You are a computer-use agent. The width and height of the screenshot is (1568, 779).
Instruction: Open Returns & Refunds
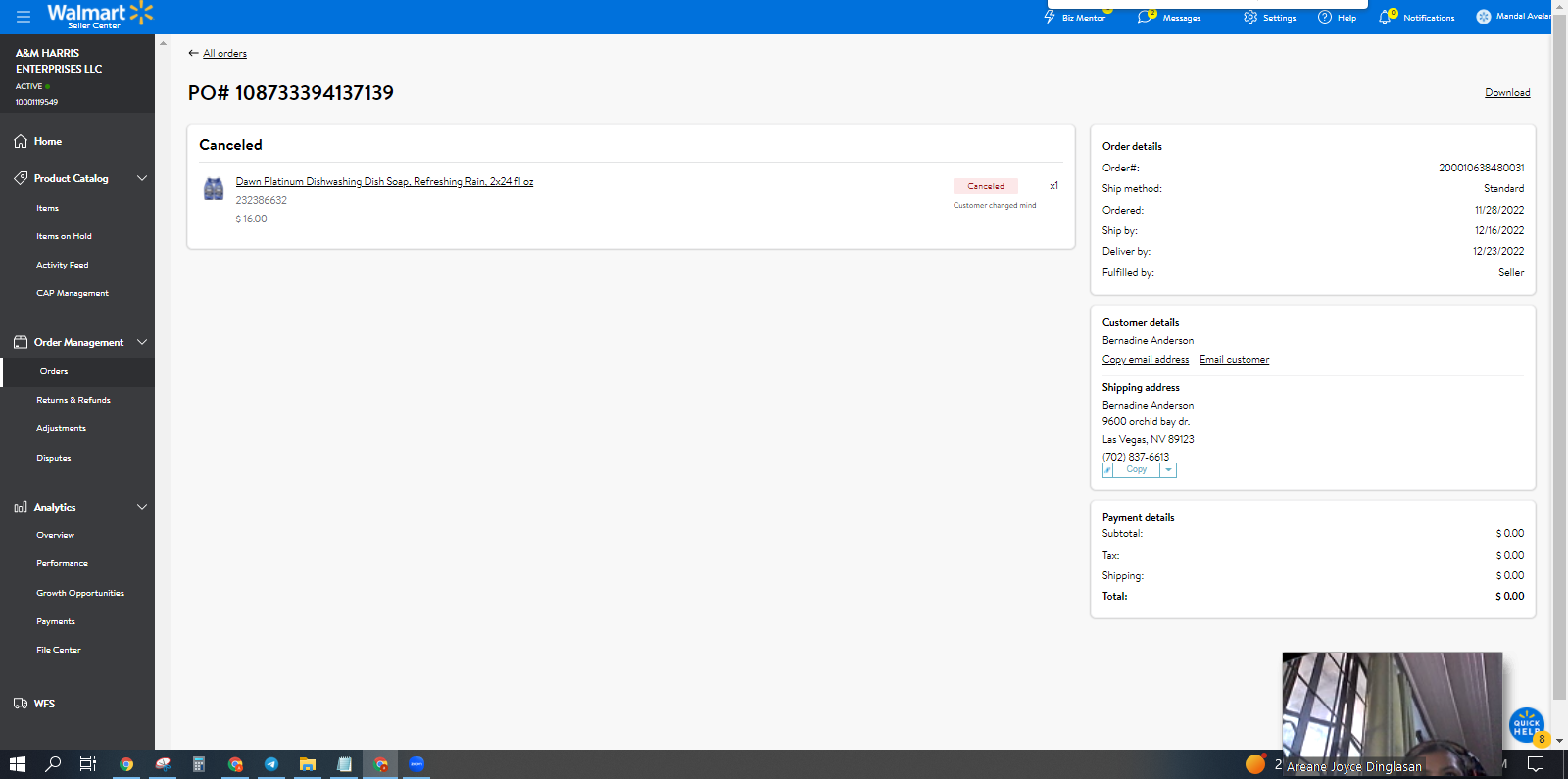point(73,401)
